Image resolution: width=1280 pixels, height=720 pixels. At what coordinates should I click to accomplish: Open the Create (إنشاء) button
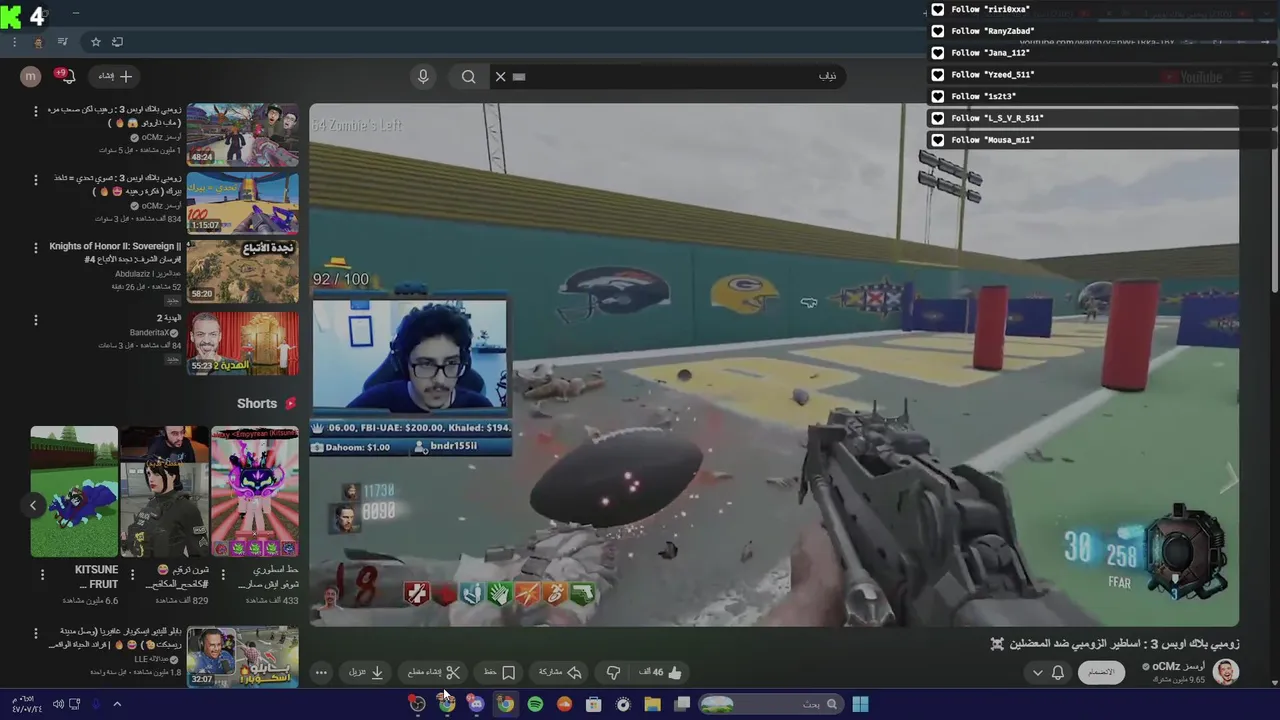point(115,76)
